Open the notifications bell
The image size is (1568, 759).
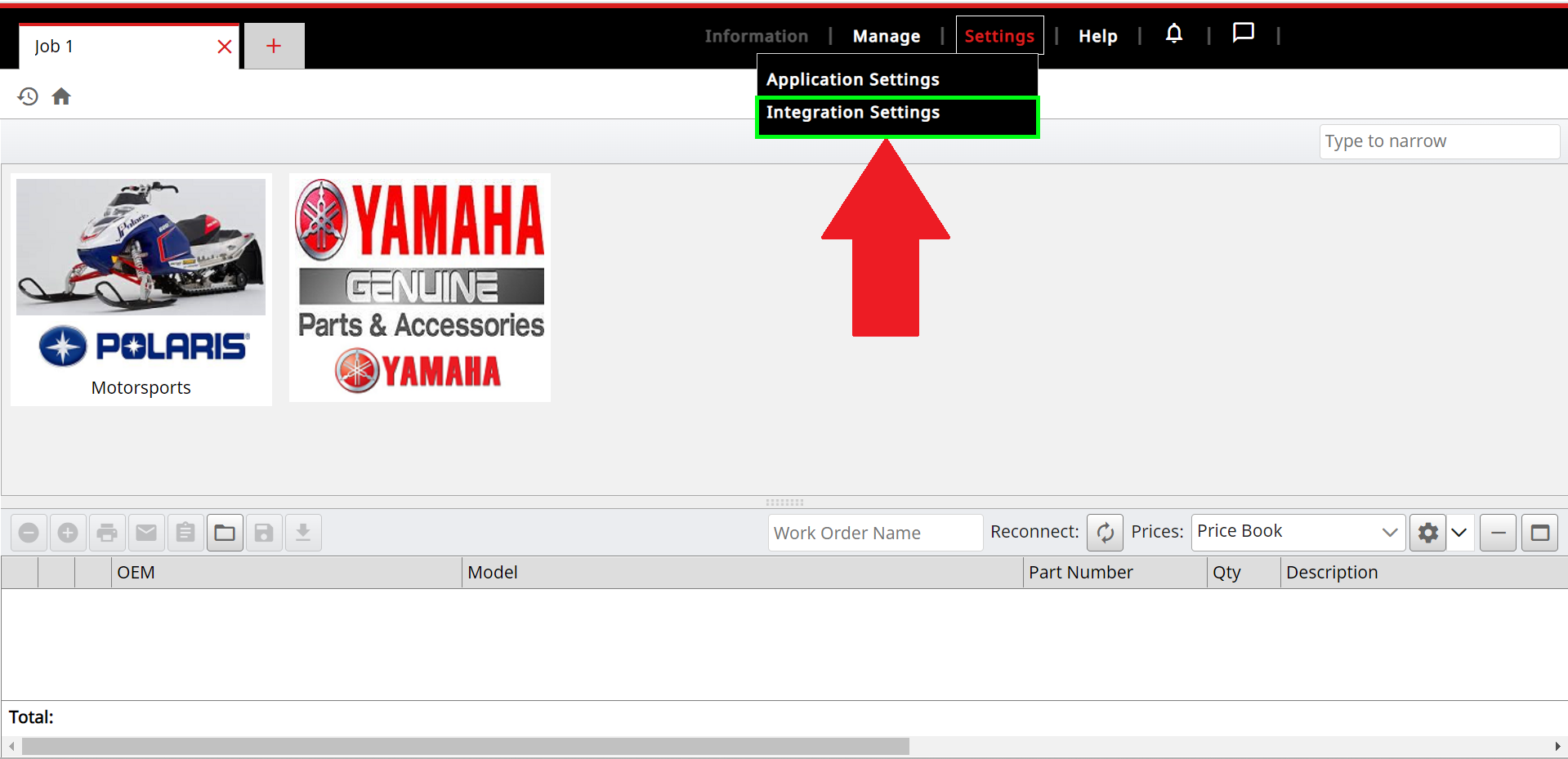1173,33
